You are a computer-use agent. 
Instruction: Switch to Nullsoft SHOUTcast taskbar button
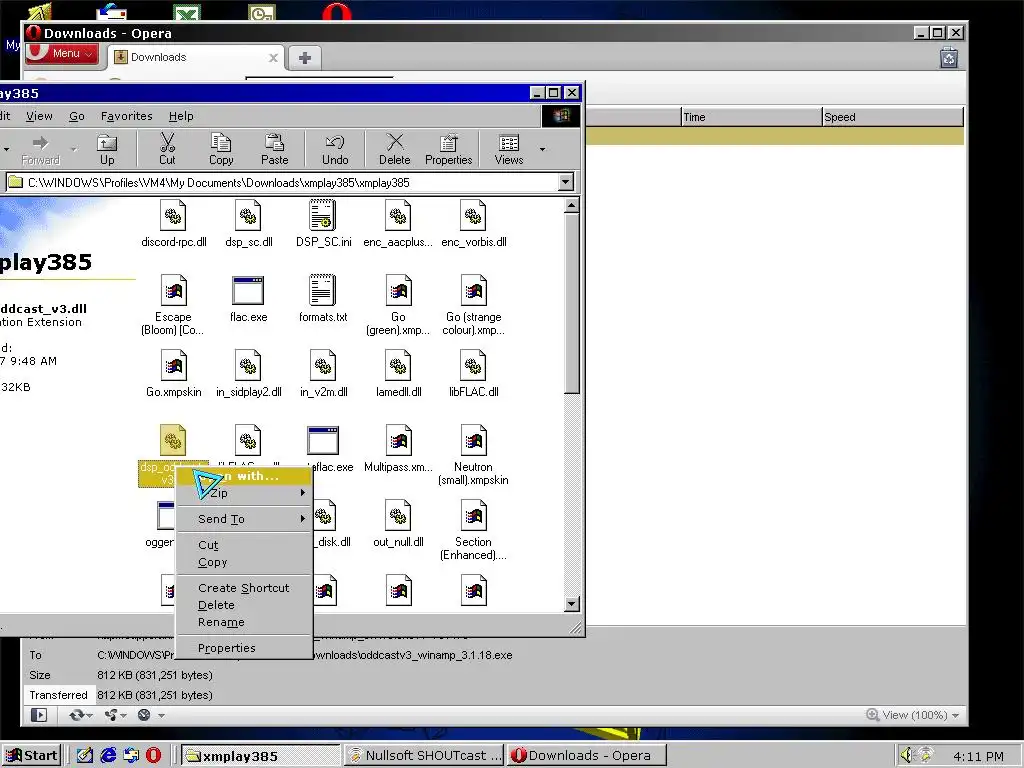tap(424, 756)
